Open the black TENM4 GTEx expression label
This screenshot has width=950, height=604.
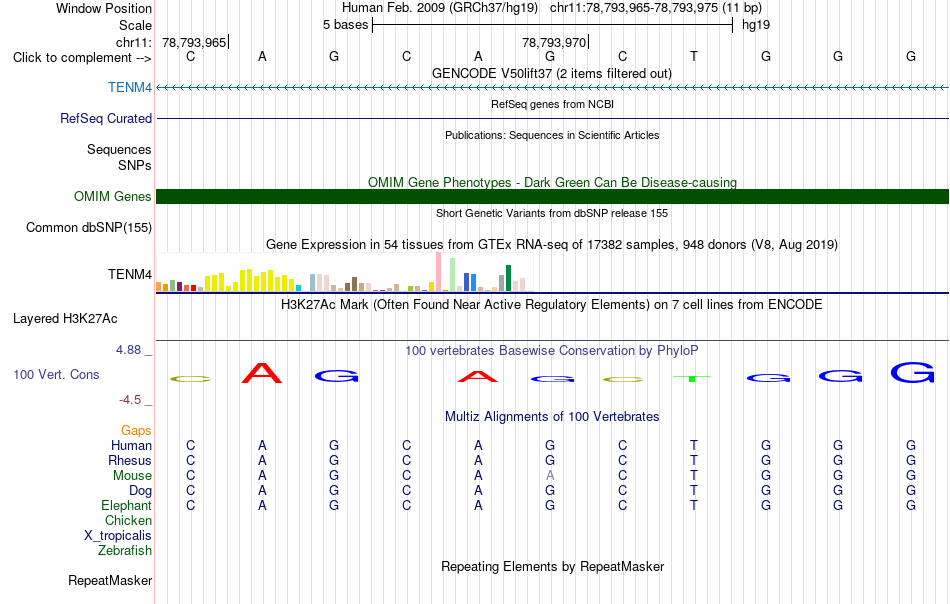(130, 274)
